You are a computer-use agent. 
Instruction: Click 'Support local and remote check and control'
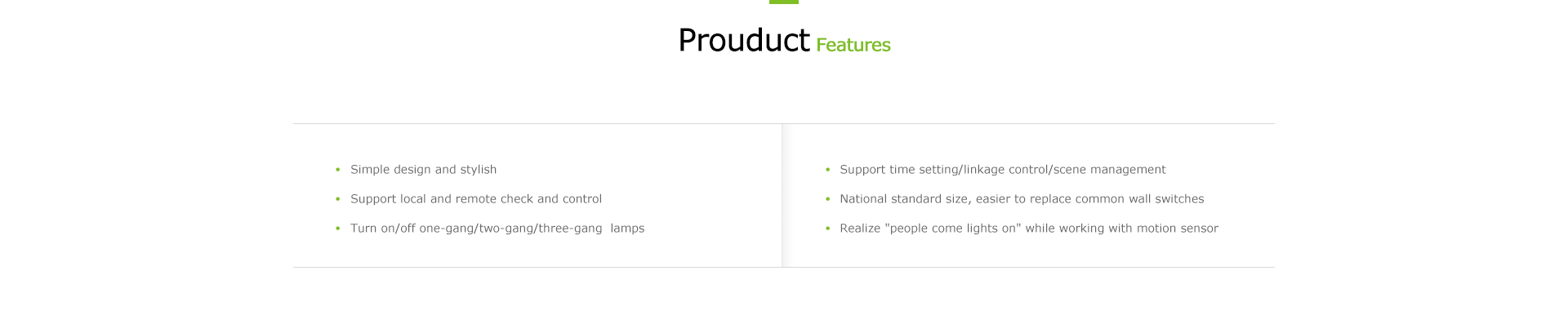click(476, 199)
